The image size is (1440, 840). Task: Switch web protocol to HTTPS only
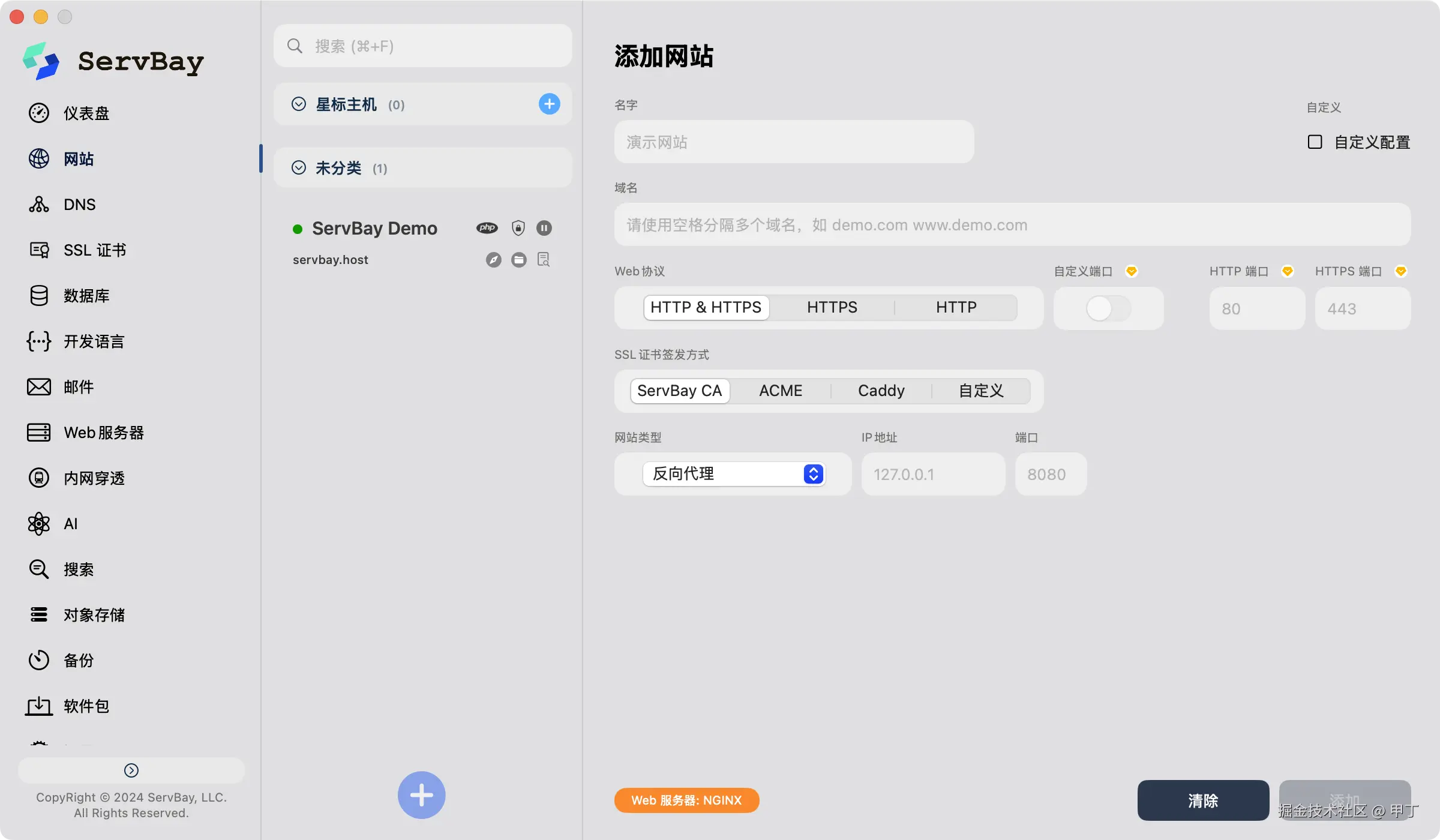tap(832, 307)
